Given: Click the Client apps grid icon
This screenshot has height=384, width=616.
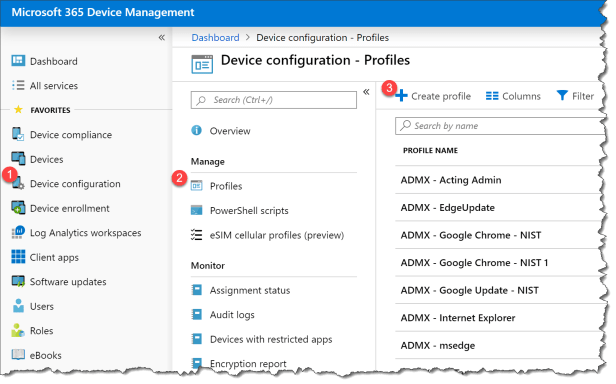Looking at the screenshot, I should click(x=18, y=257).
